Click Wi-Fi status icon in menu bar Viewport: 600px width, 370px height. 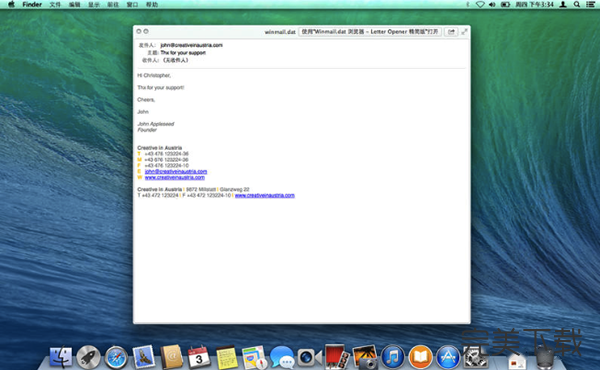coord(480,5)
